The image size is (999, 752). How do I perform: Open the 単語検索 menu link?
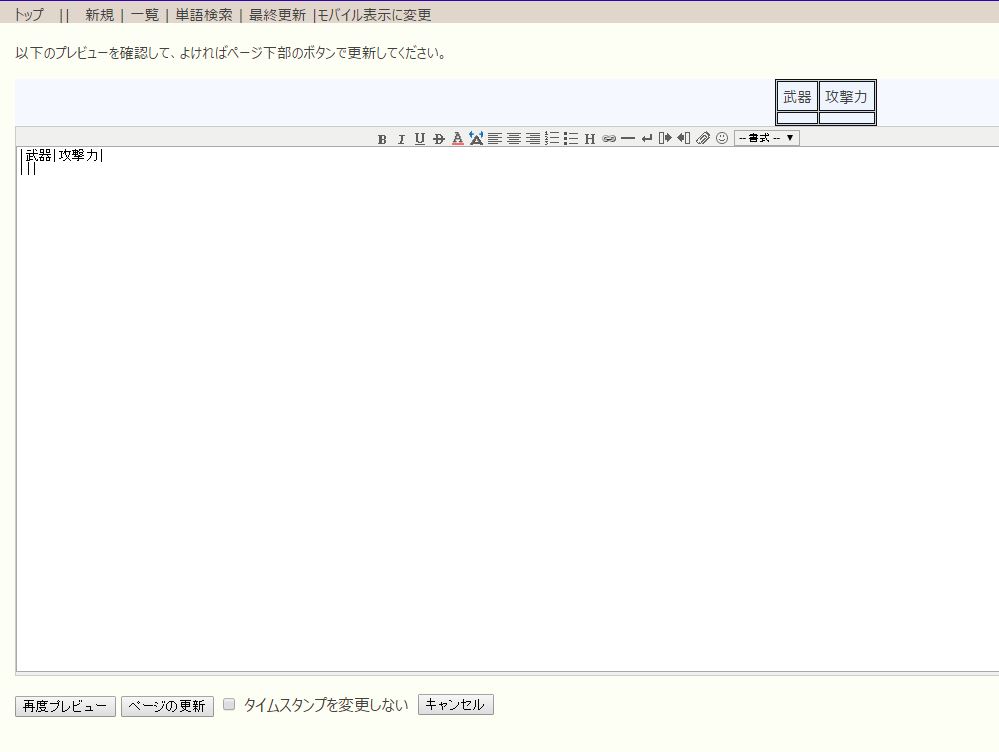click(204, 15)
